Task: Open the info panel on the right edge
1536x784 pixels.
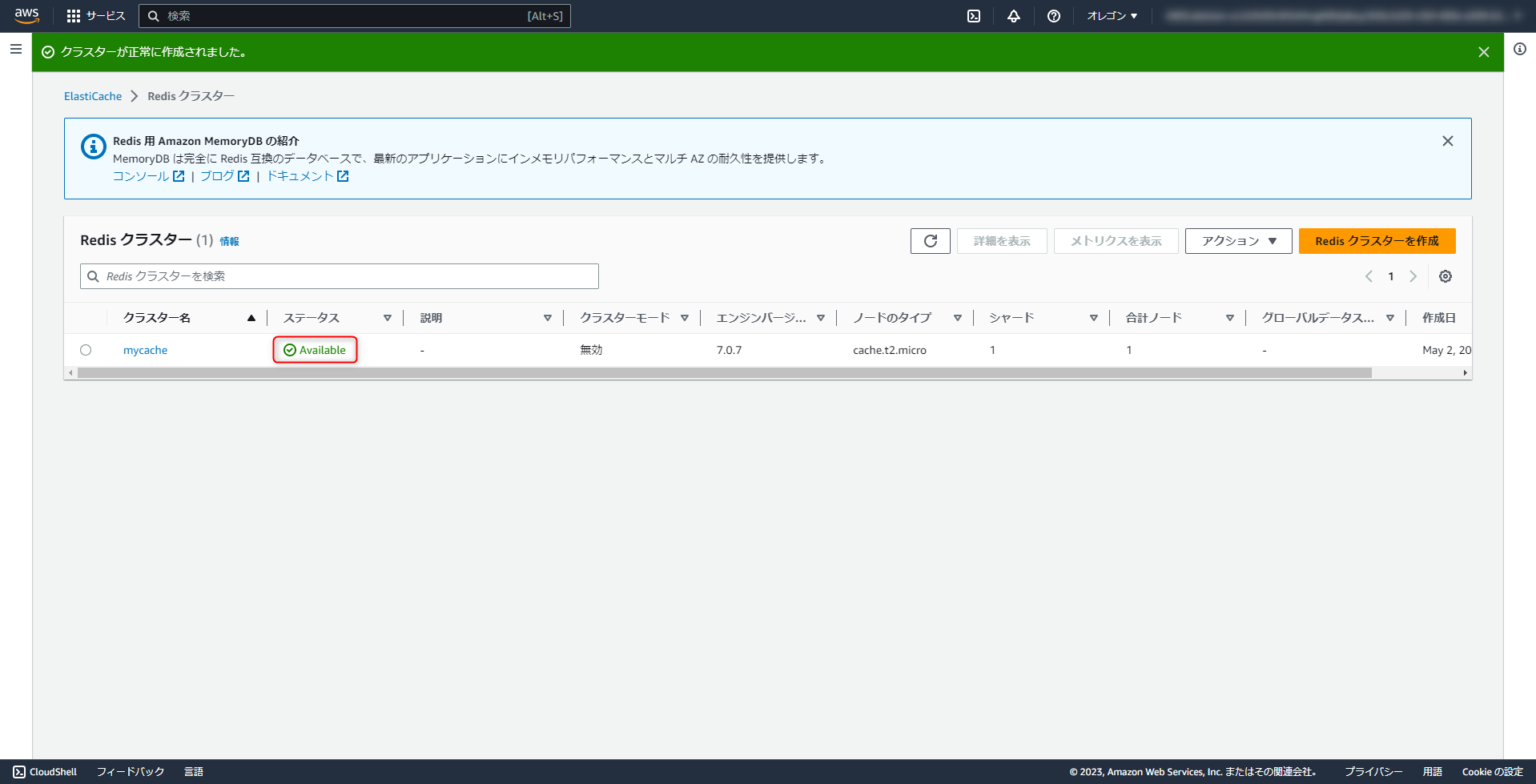Action: click(x=1518, y=48)
